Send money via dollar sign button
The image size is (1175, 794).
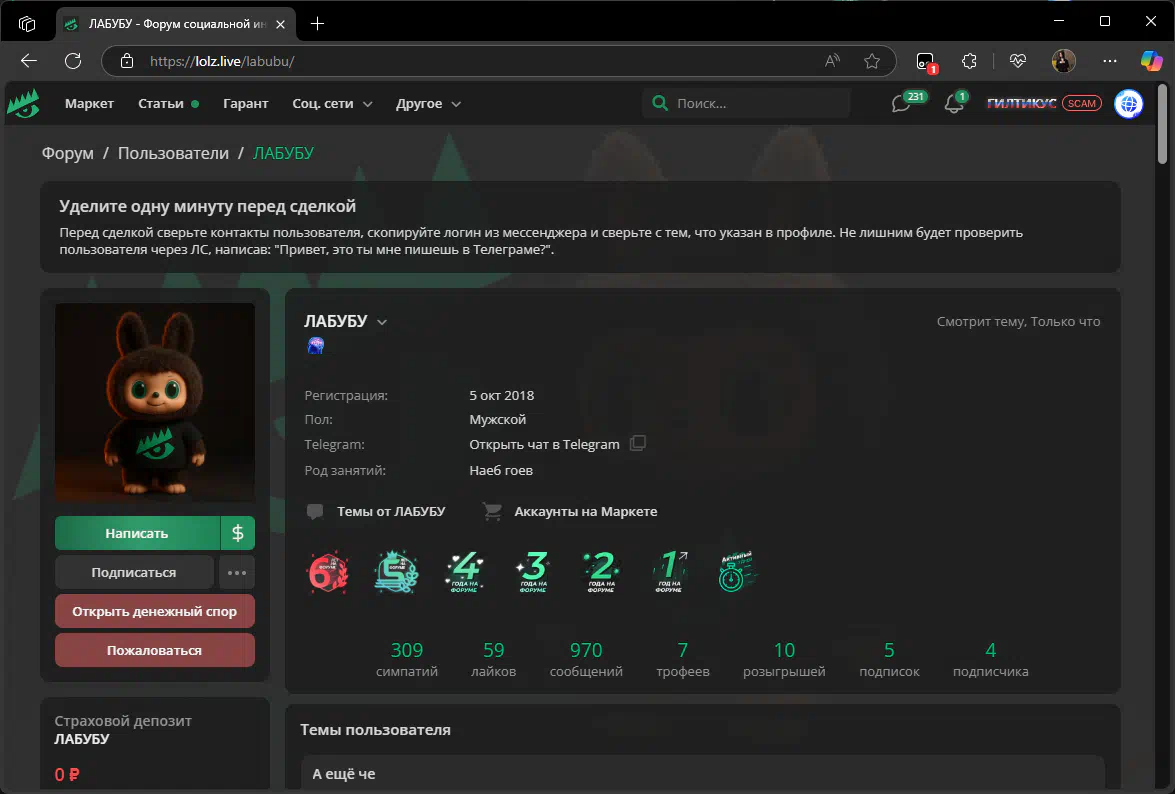[x=238, y=533]
